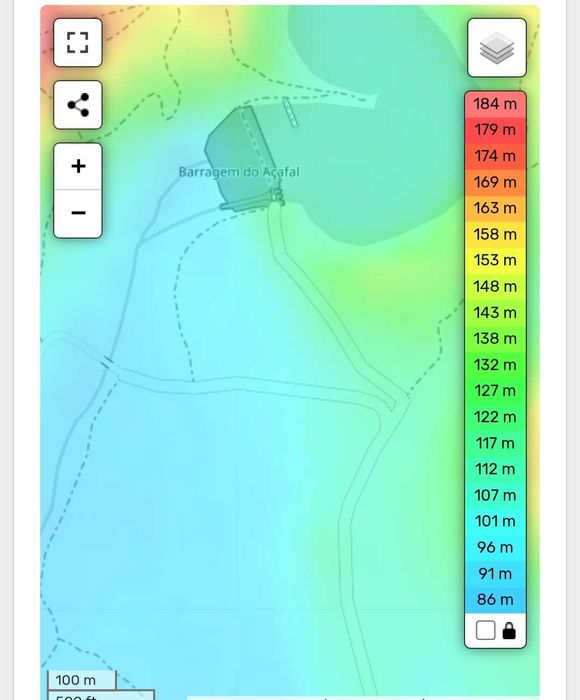The width and height of the screenshot is (580, 700).
Task: Select the 101 m cyan legend band
Action: [x=495, y=521]
